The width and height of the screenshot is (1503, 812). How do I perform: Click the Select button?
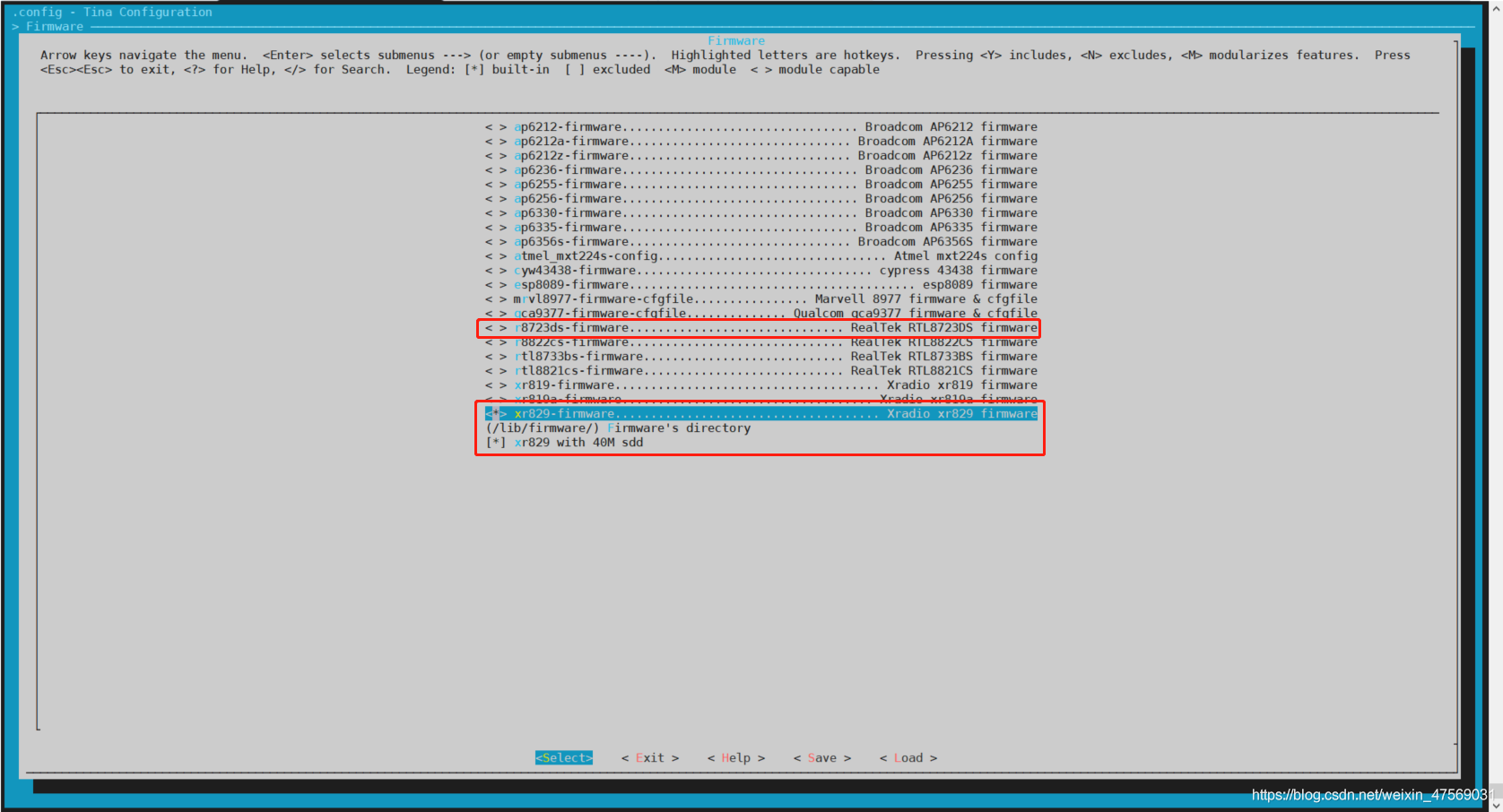564,758
